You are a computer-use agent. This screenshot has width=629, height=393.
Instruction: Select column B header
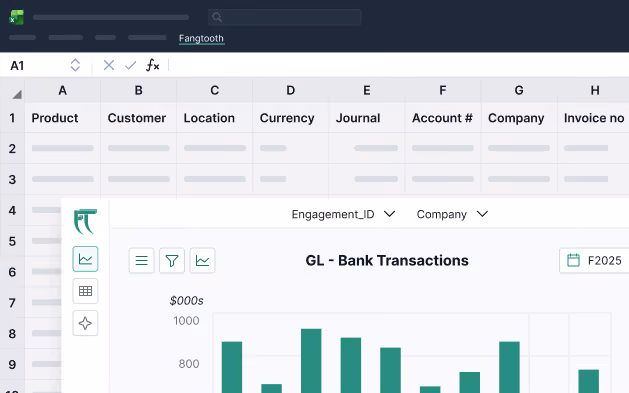[x=138, y=90]
